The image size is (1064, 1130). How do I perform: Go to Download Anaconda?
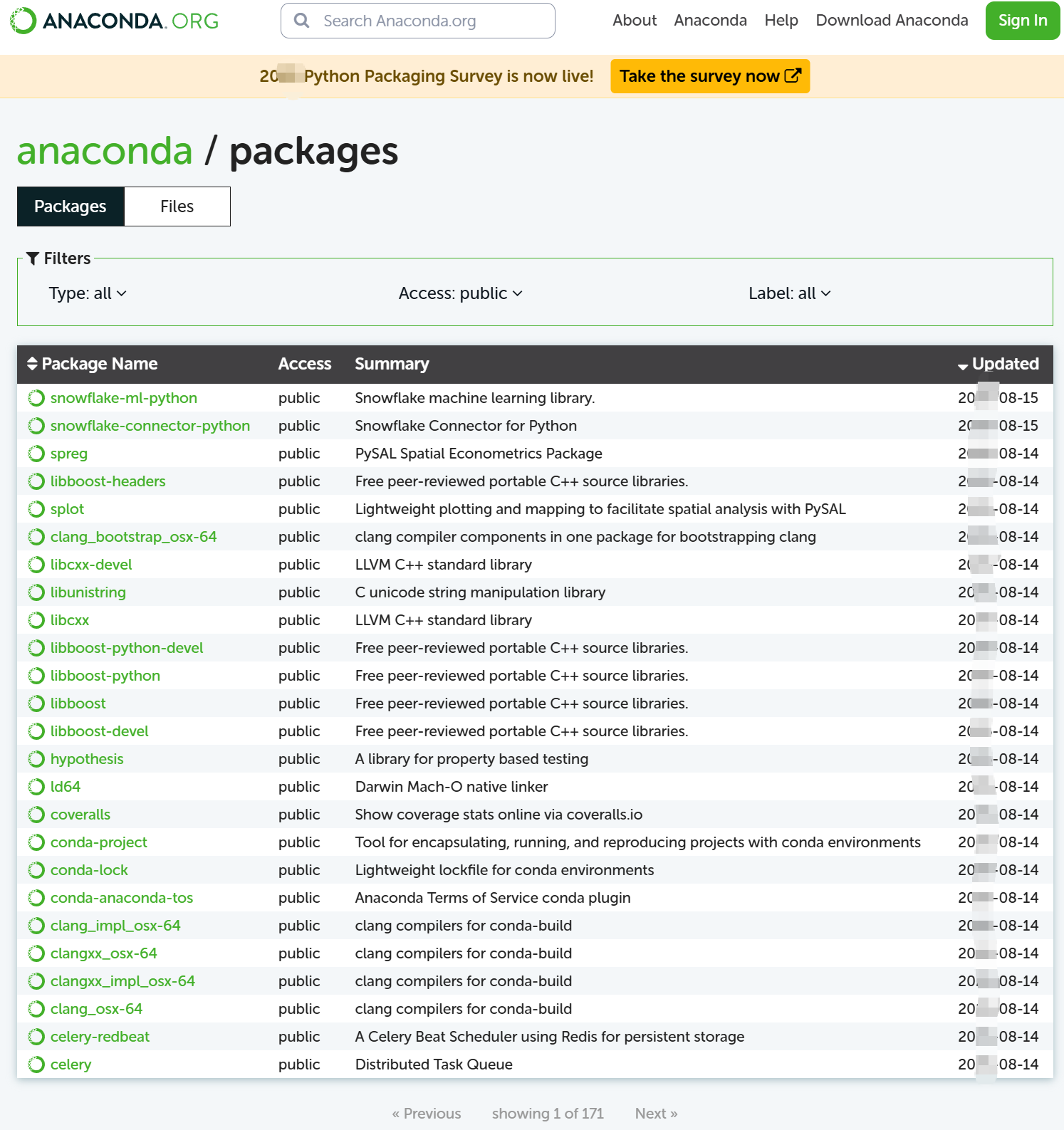point(892,21)
